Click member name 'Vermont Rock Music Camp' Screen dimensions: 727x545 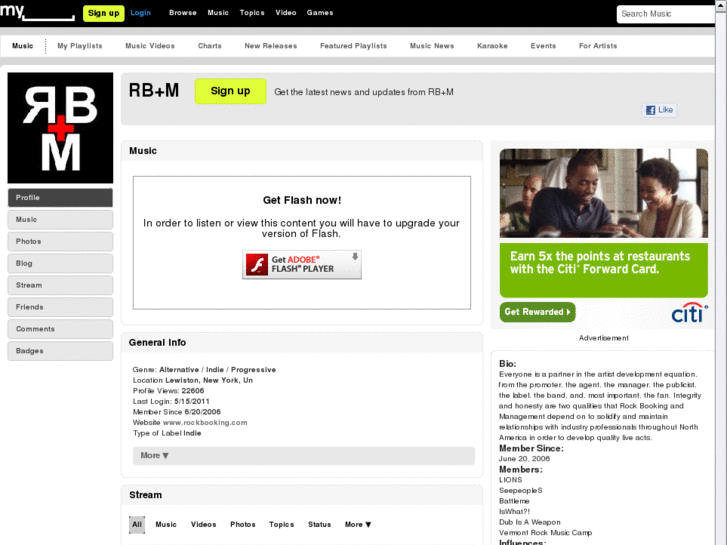point(545,533)
